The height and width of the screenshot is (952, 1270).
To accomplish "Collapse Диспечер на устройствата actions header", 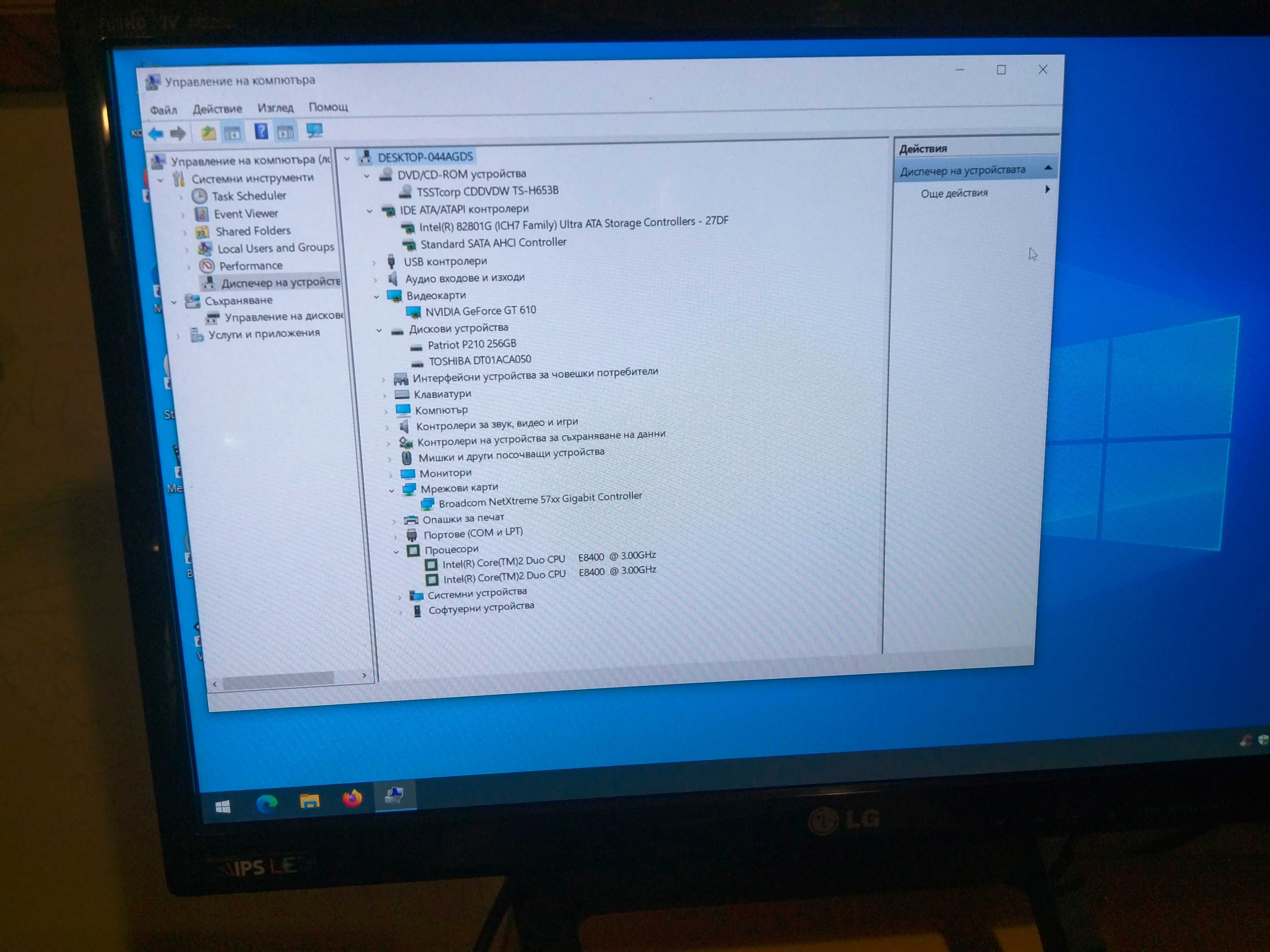I will point(1048,168).
